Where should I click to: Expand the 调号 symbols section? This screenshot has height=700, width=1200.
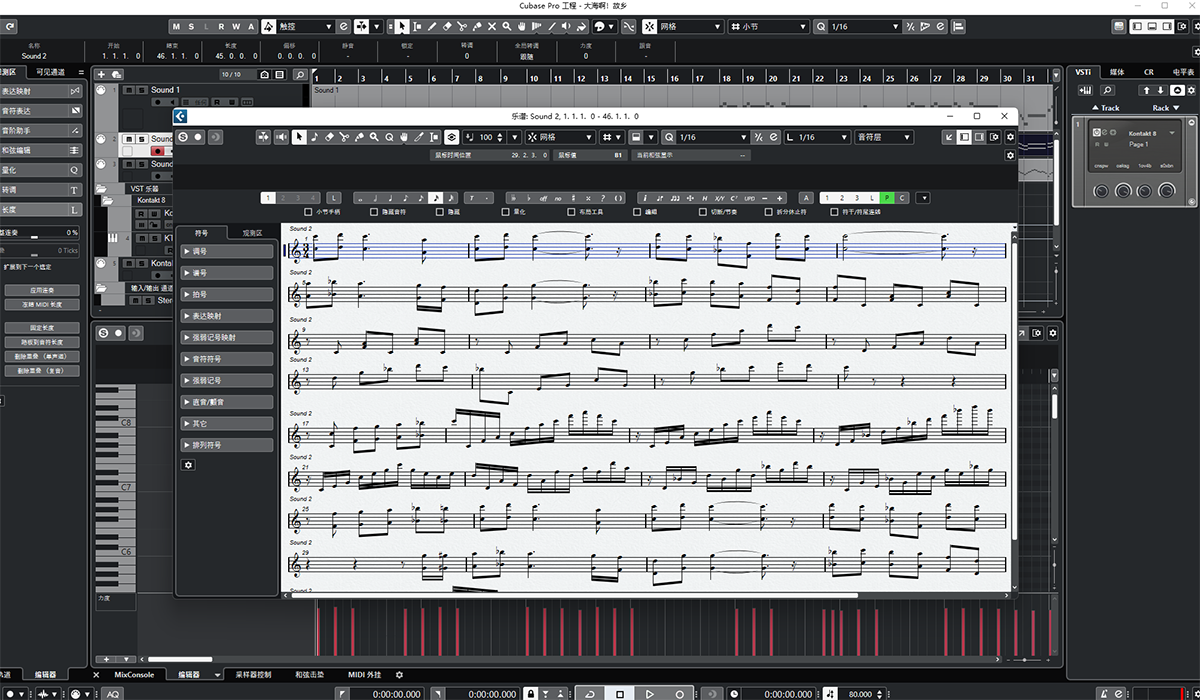pos(227,252)
